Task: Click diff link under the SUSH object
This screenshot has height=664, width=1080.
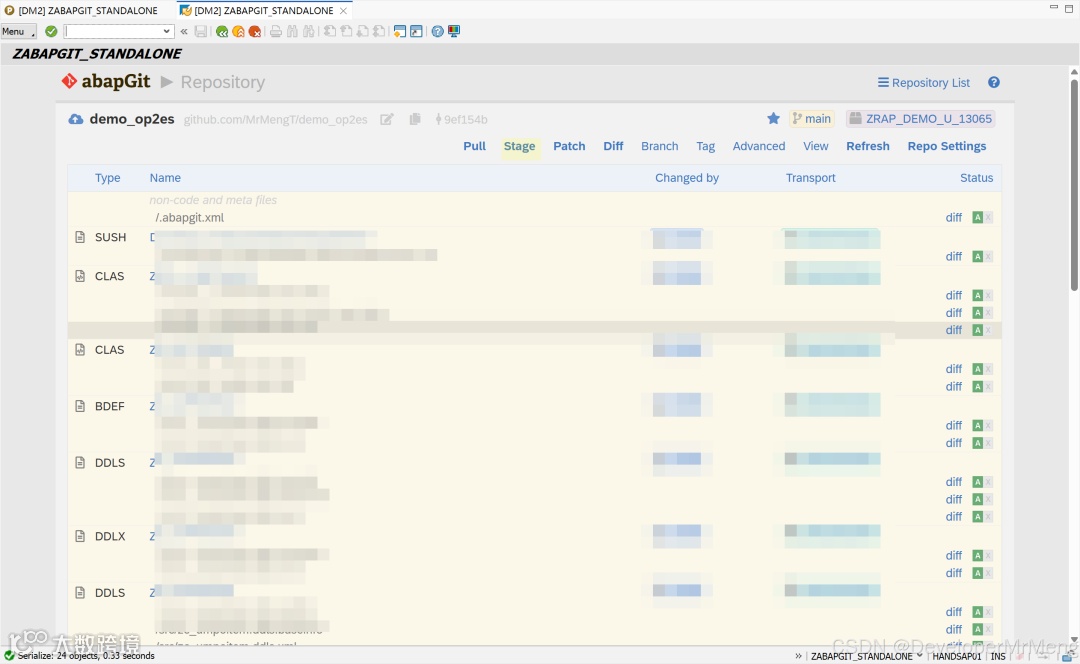Action: 953,256
